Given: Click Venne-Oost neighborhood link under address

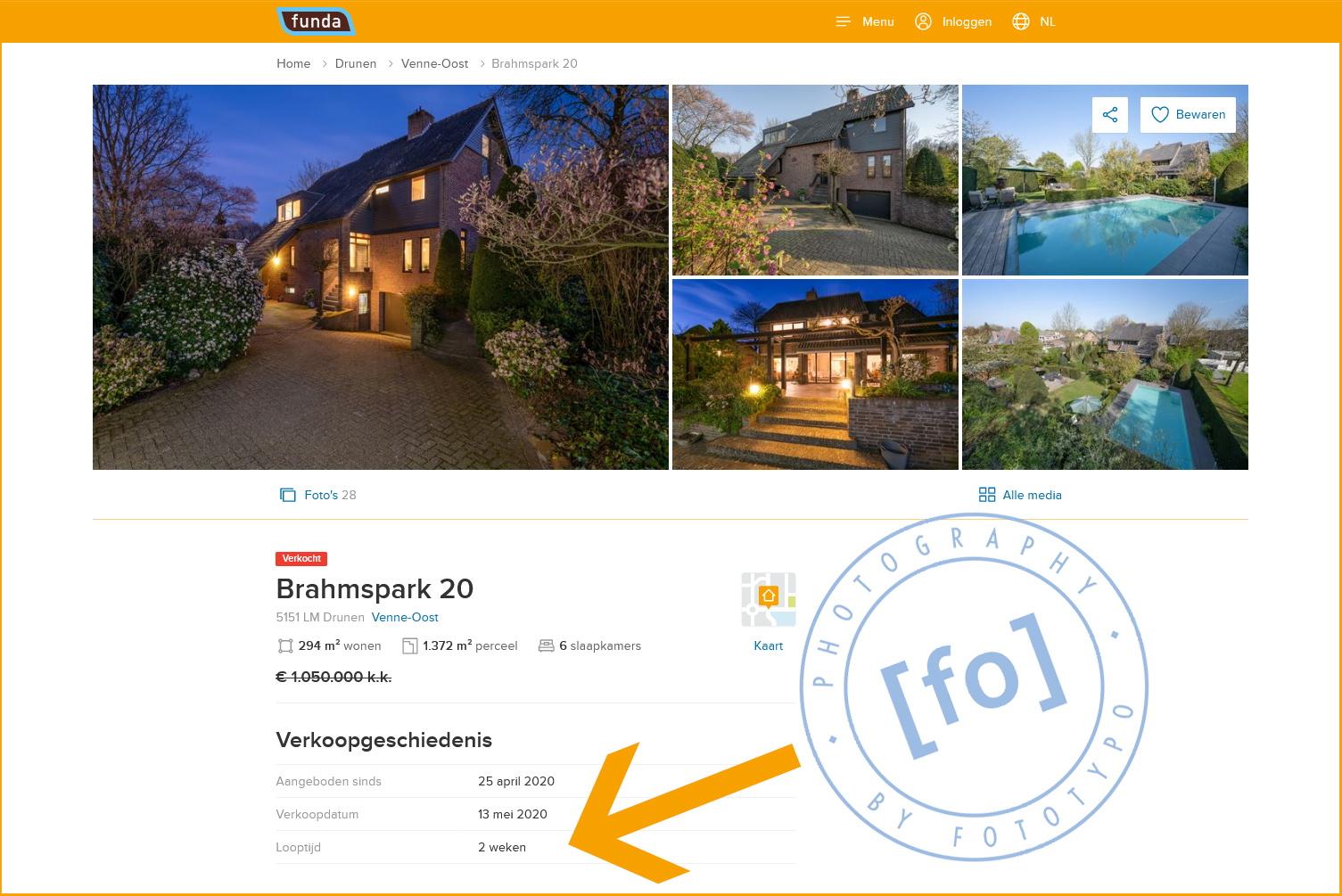Looking at the screenshot, I should pyautogui.click(x=405, y=617).
